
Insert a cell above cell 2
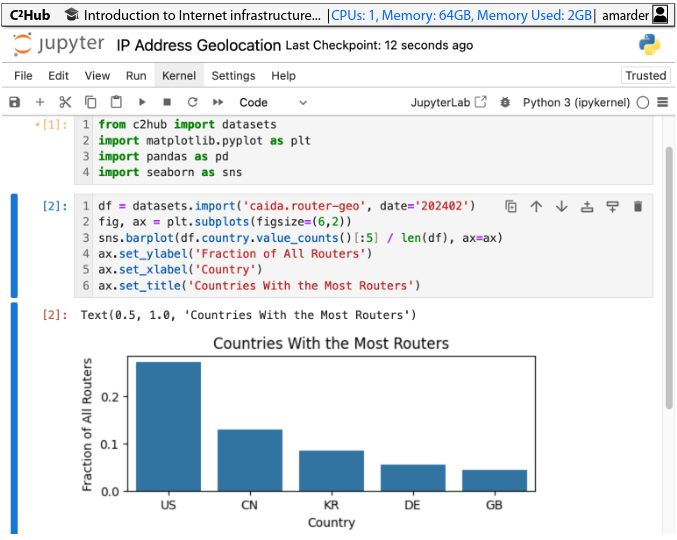point(587,207)
